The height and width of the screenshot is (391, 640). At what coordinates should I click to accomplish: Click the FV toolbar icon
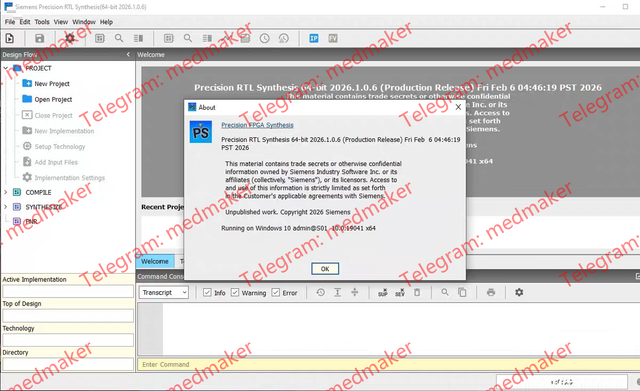pos(333,38)
